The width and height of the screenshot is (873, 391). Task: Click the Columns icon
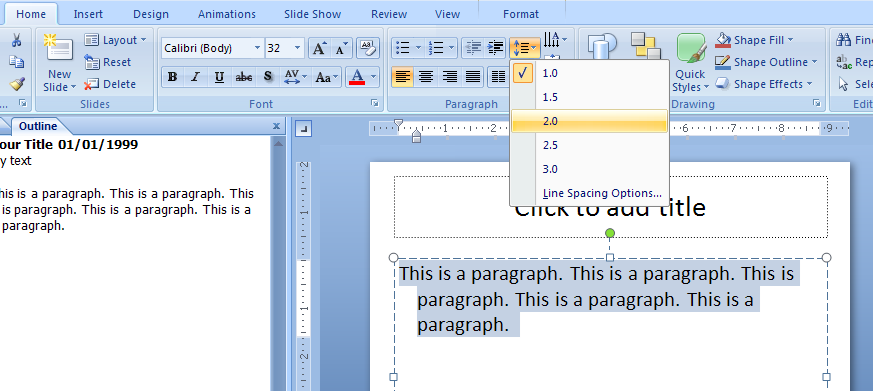pos(498,77)
